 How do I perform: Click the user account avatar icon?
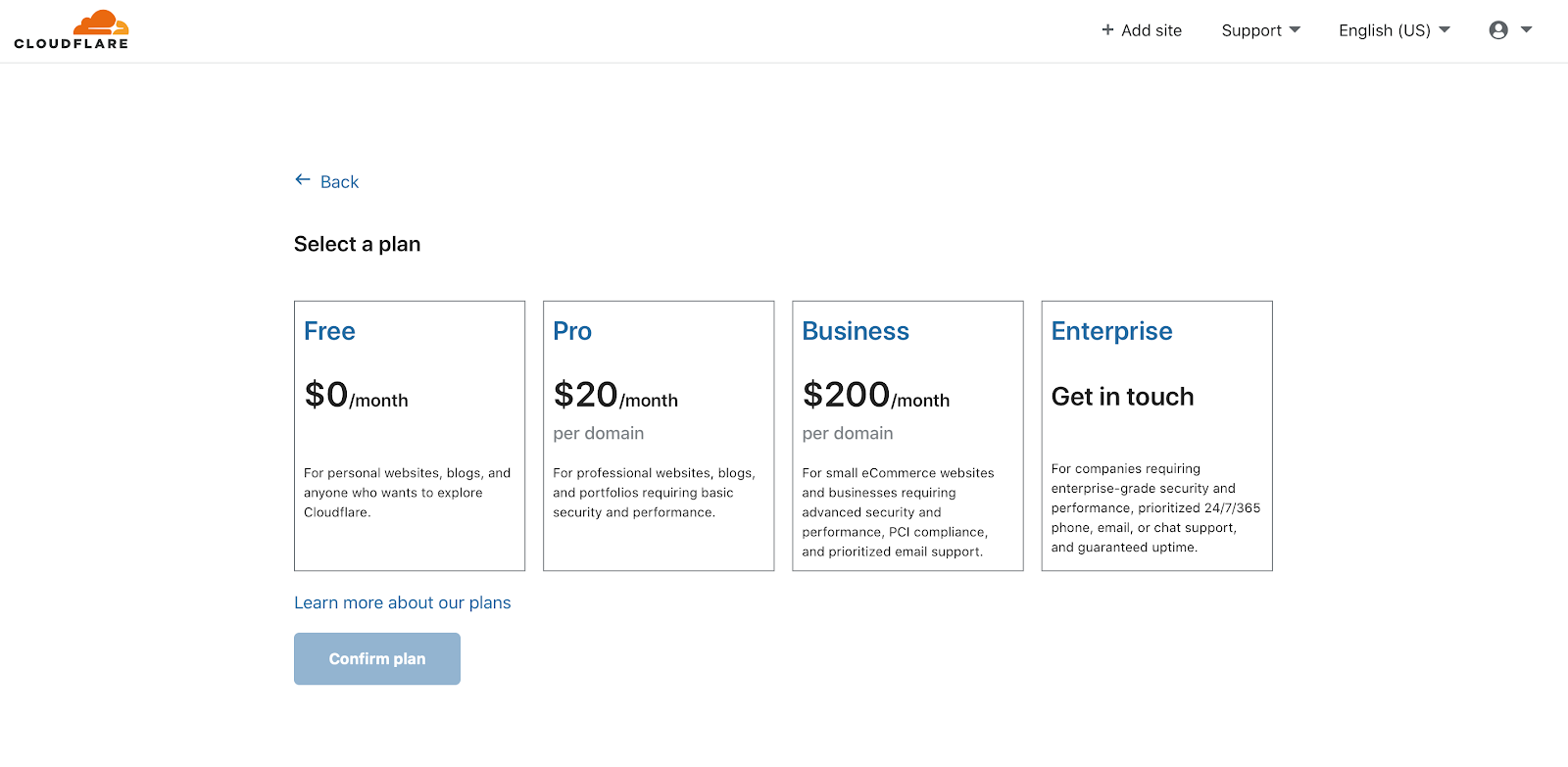(x=1497, y=30)
